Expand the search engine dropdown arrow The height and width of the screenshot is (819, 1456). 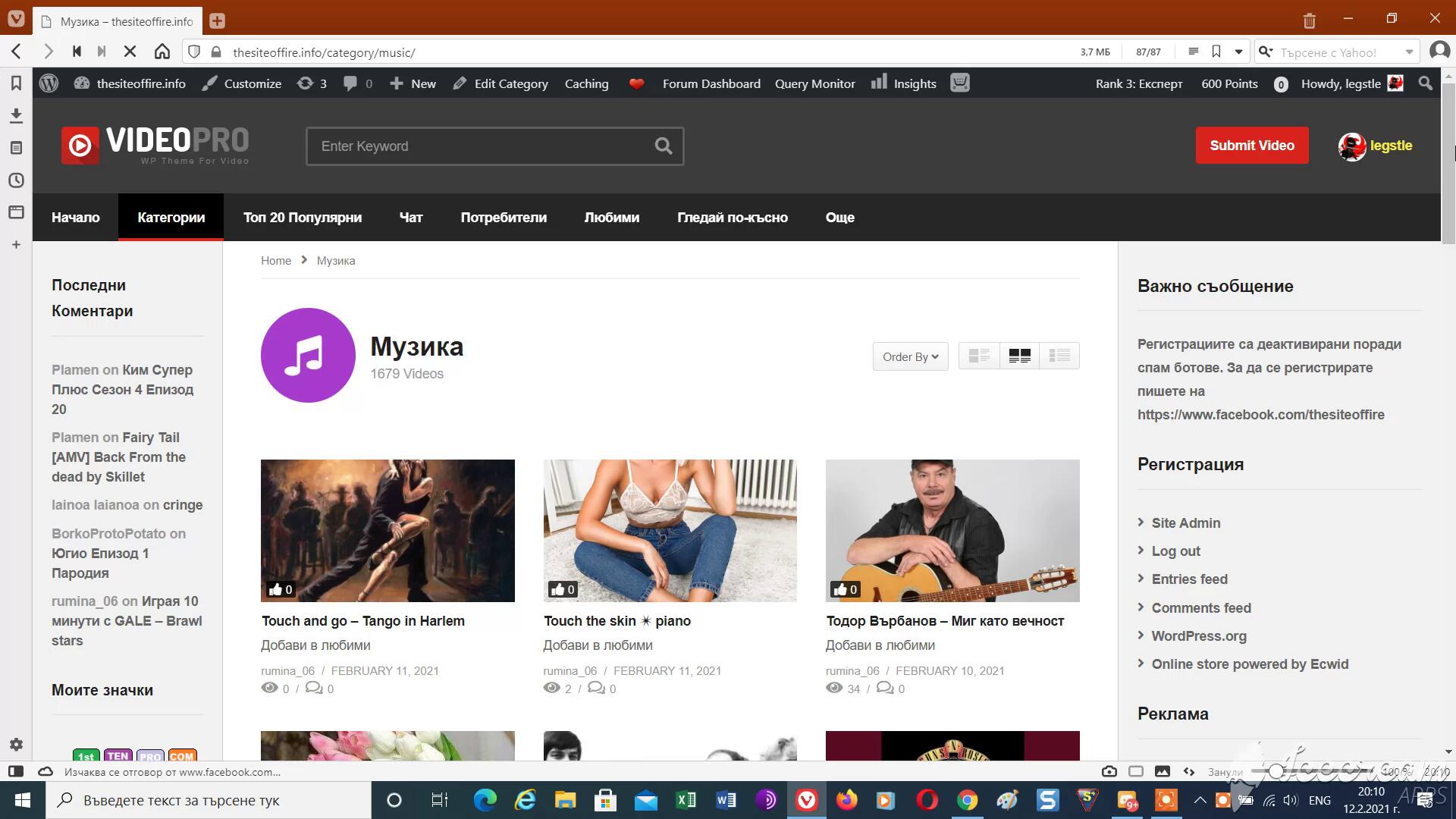[1409, 52]
